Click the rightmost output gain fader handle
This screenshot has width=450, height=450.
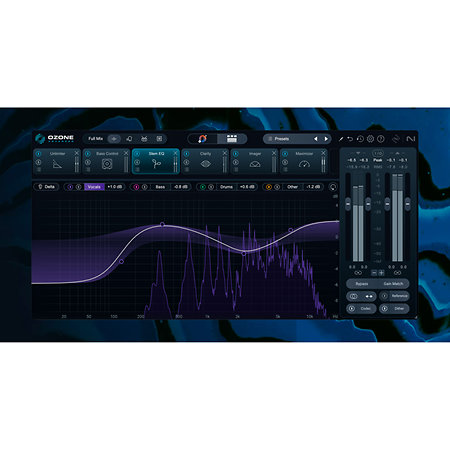pyautogui.click(x=408, y=203)
